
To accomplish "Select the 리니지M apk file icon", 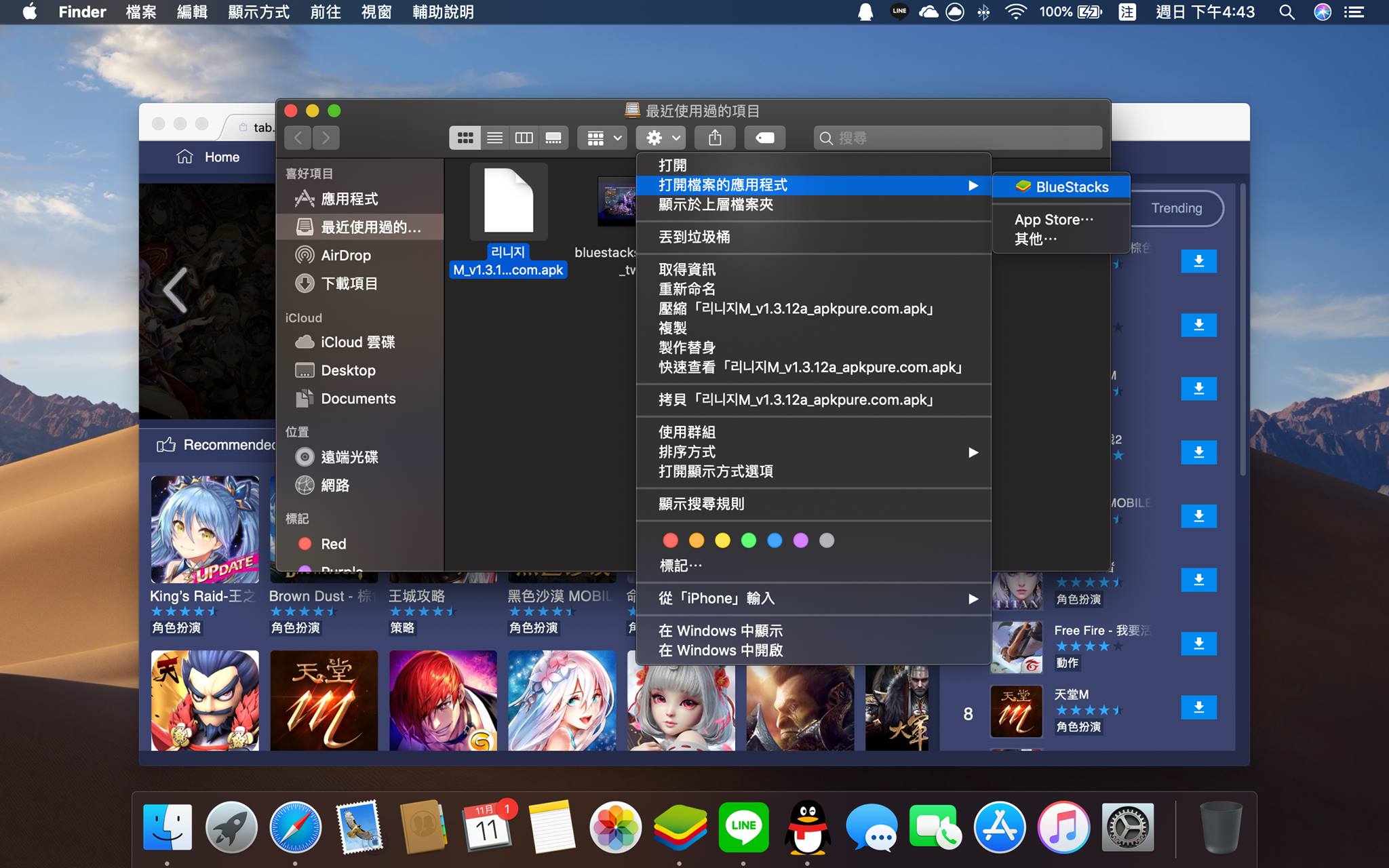I will 509,201.
